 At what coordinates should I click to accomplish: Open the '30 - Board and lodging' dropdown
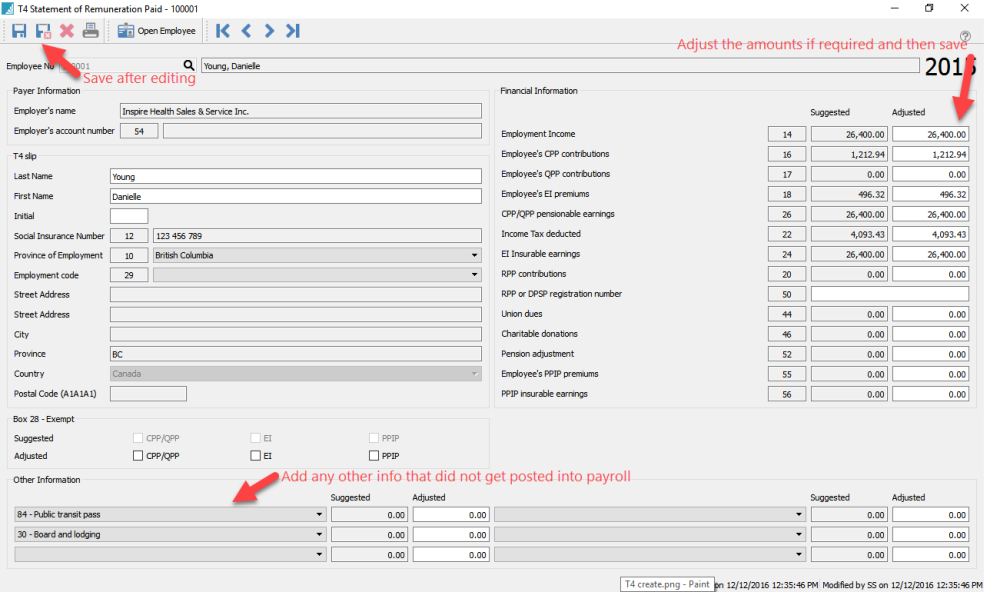[319, 533]
